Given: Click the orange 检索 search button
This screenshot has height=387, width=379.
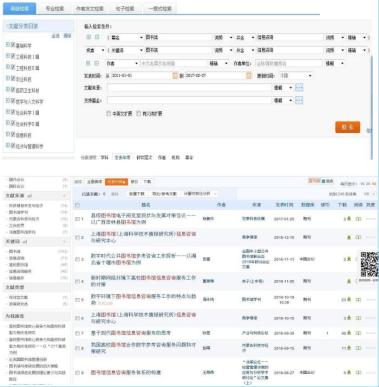Looking at the screenshot, I should tap(347, 127).
